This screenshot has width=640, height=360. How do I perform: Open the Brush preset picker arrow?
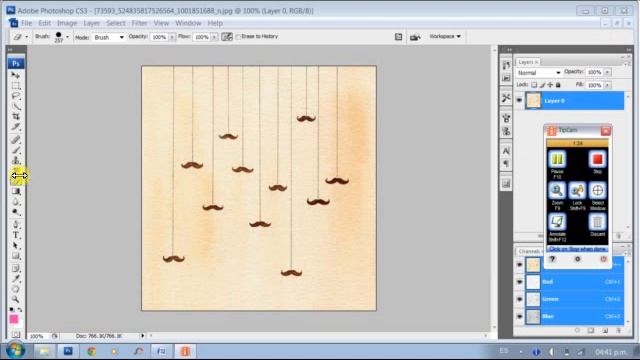(x=67, y=37)
